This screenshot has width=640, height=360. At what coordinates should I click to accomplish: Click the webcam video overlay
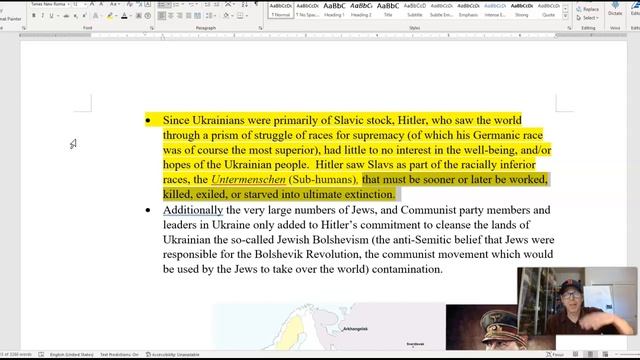tap(577, 301)
